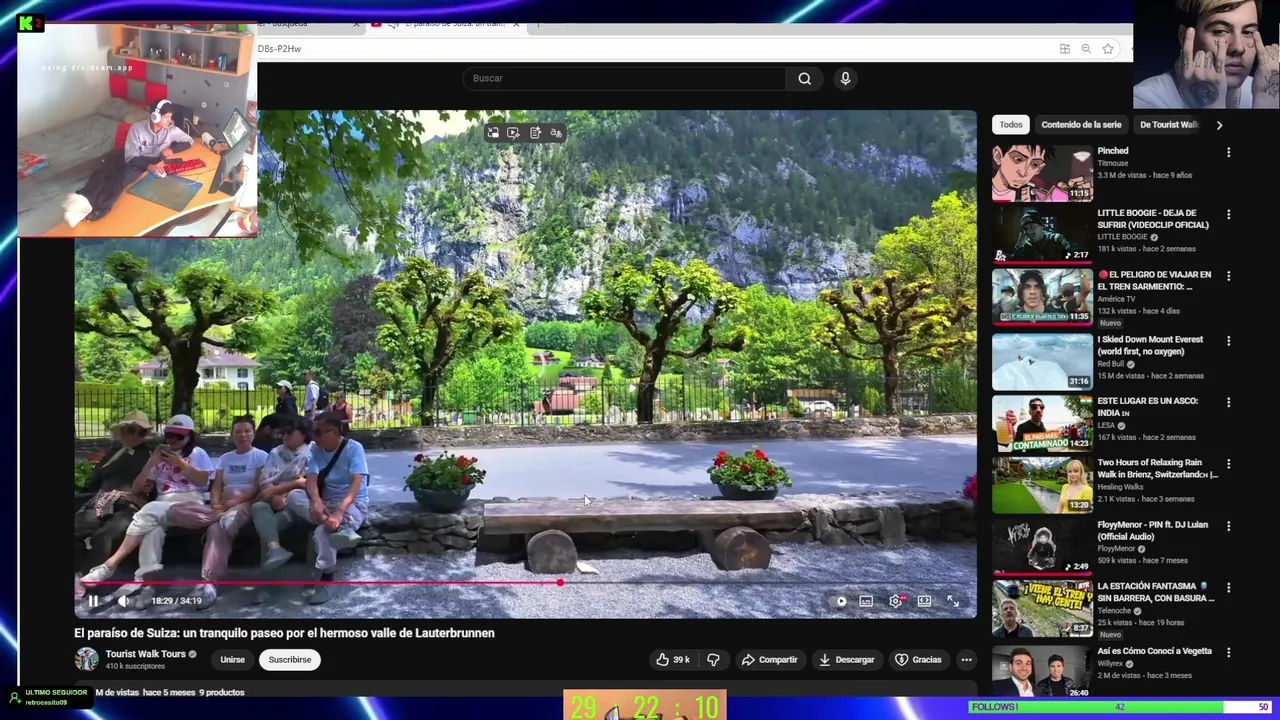The image size is (1280, 720).
Task: Click the Descargar button
Action: point(846,660)
